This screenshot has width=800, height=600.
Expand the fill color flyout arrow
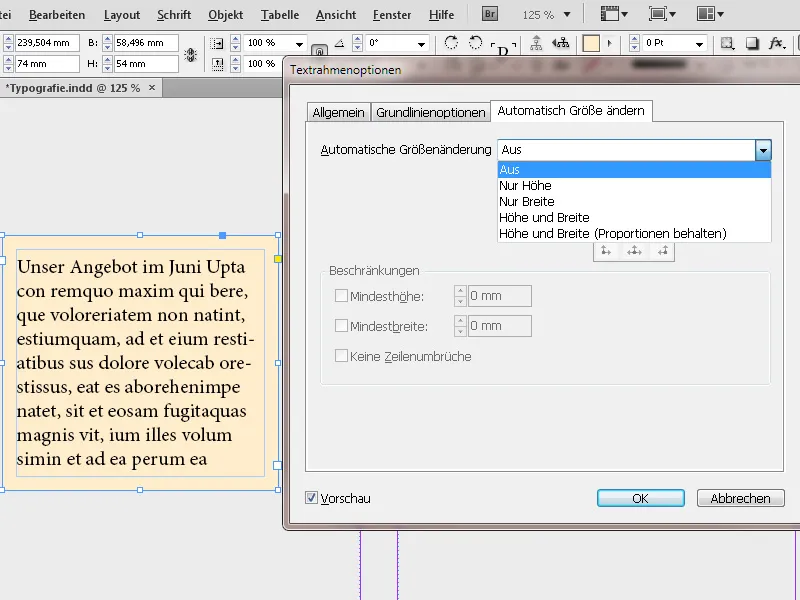609,43
